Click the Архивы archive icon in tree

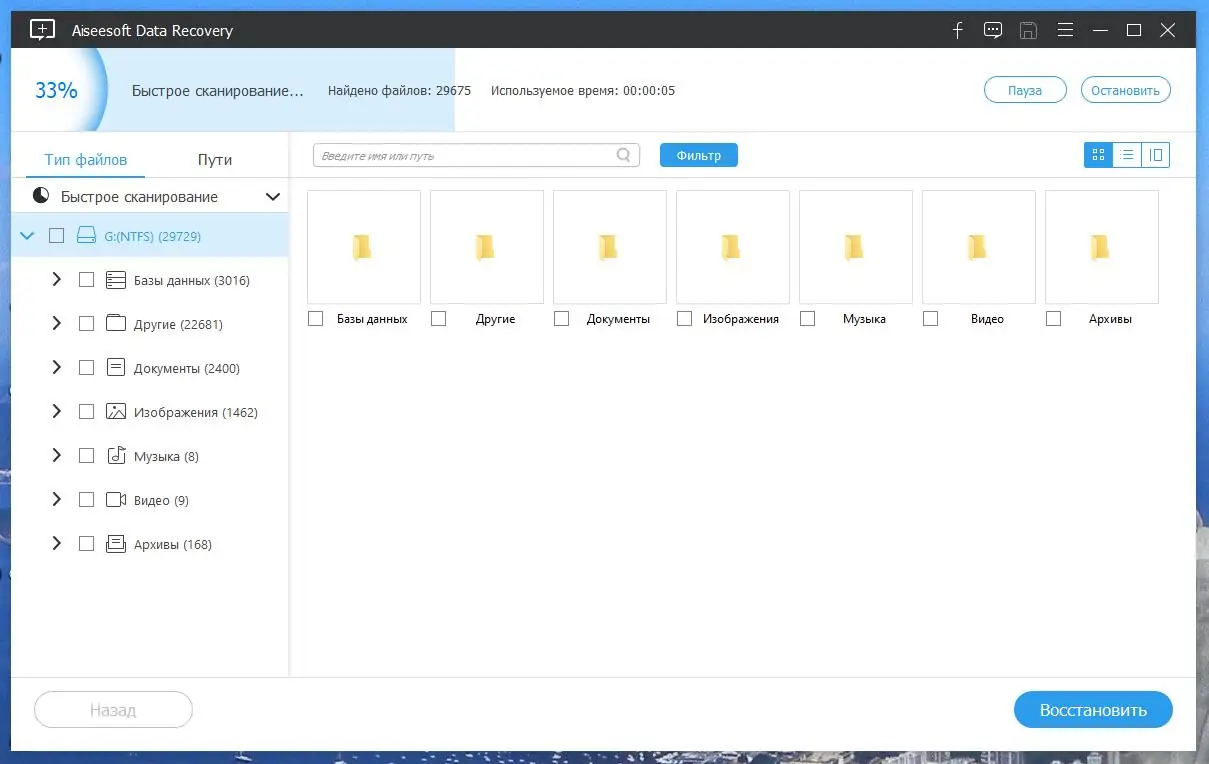(x=115, y=544)
